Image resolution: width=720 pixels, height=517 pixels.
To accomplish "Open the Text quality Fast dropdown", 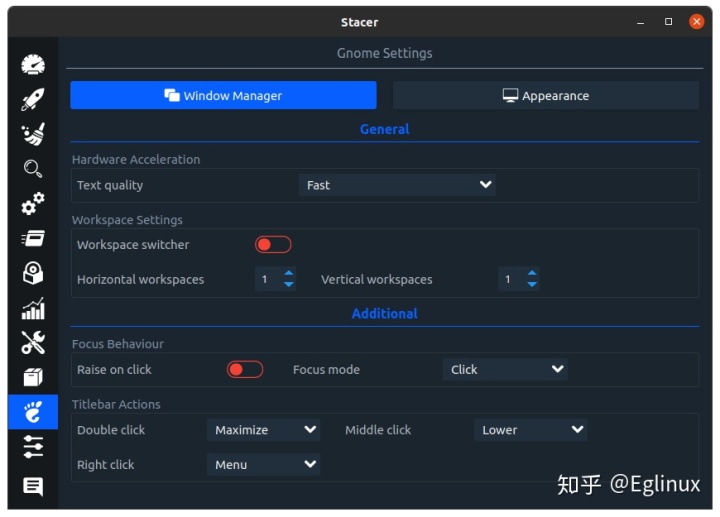I will 397,185.
